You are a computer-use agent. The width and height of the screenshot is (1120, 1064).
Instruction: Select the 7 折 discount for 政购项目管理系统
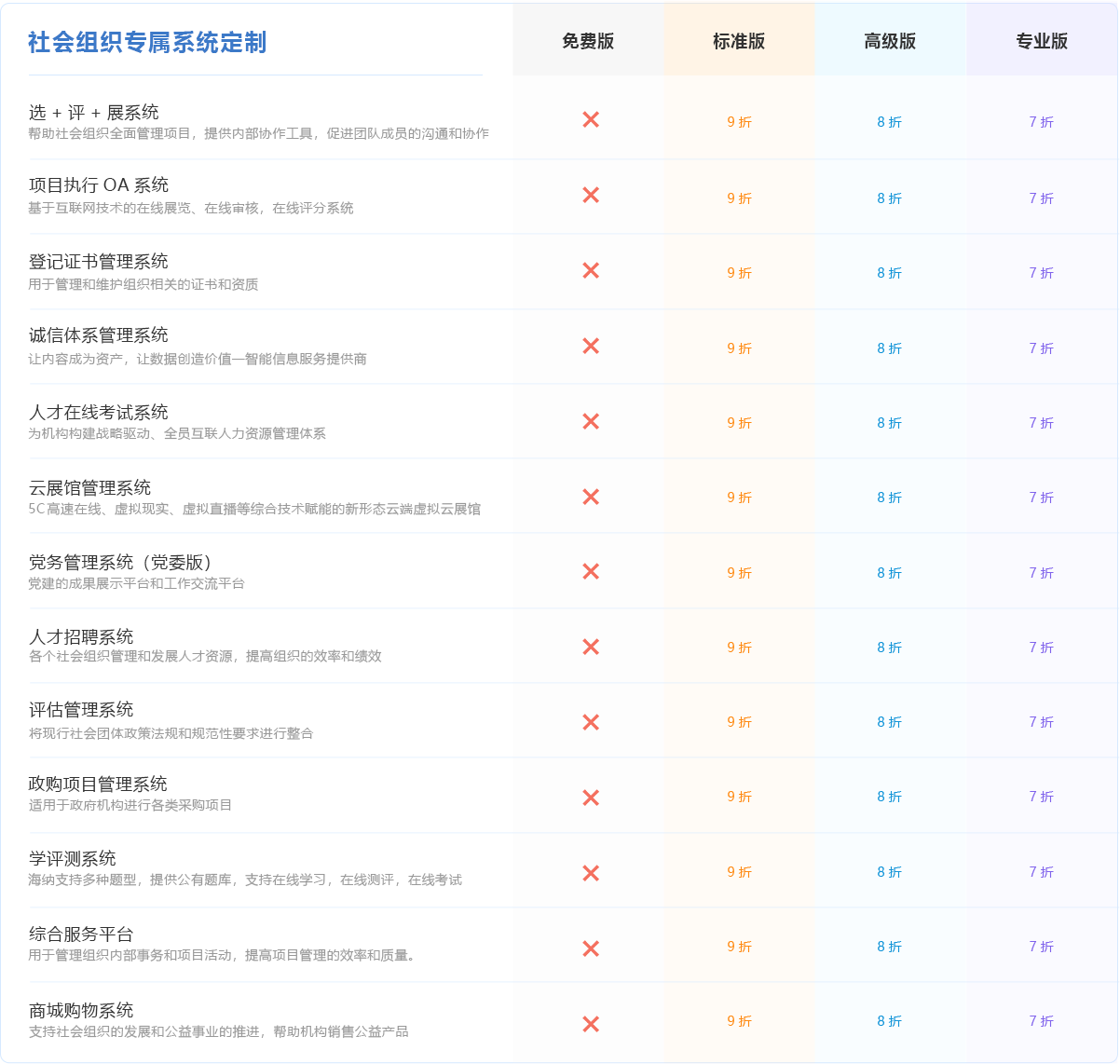[1042, 797]
